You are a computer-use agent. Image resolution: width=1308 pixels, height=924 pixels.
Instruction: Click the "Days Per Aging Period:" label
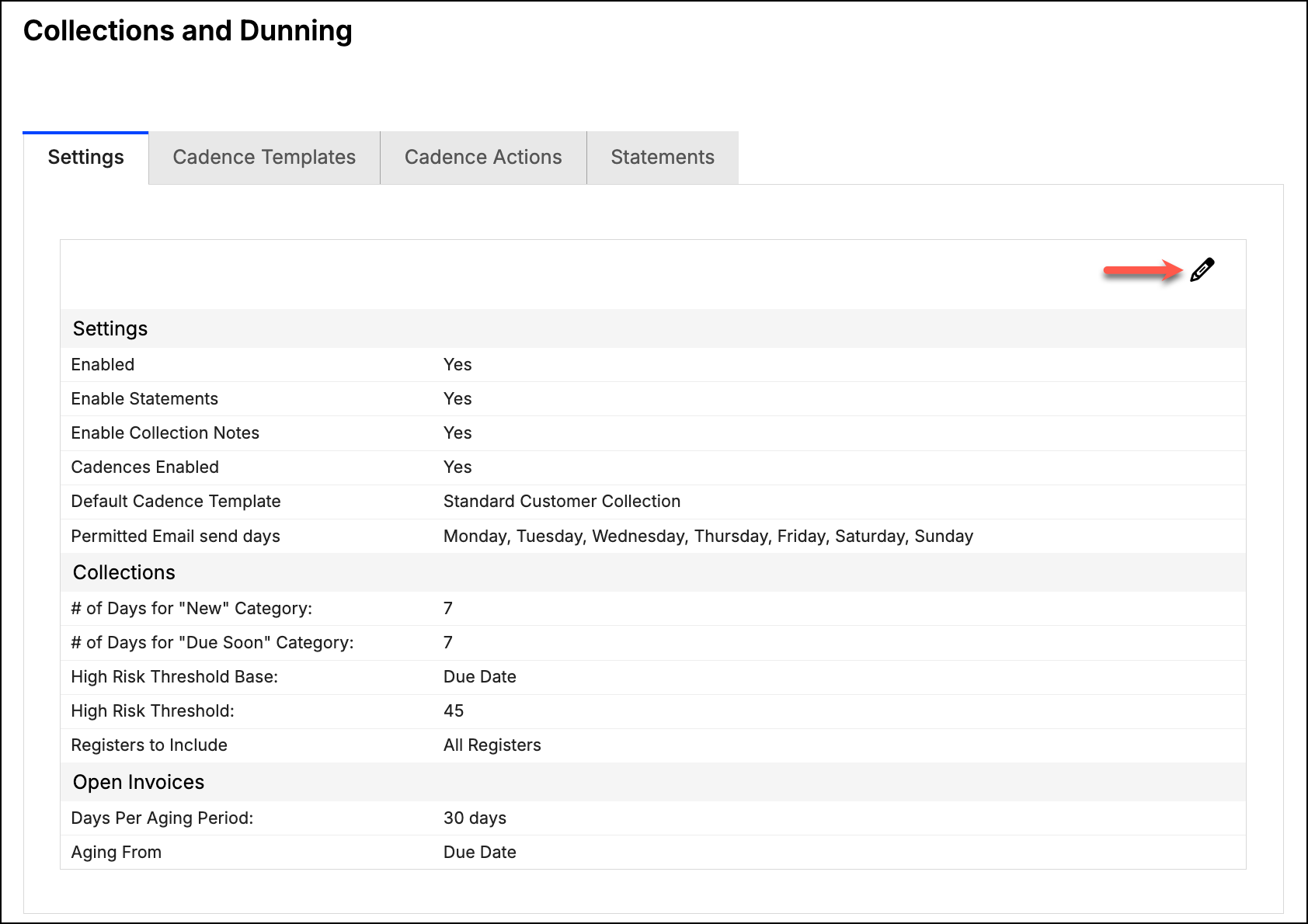(162, 818)
